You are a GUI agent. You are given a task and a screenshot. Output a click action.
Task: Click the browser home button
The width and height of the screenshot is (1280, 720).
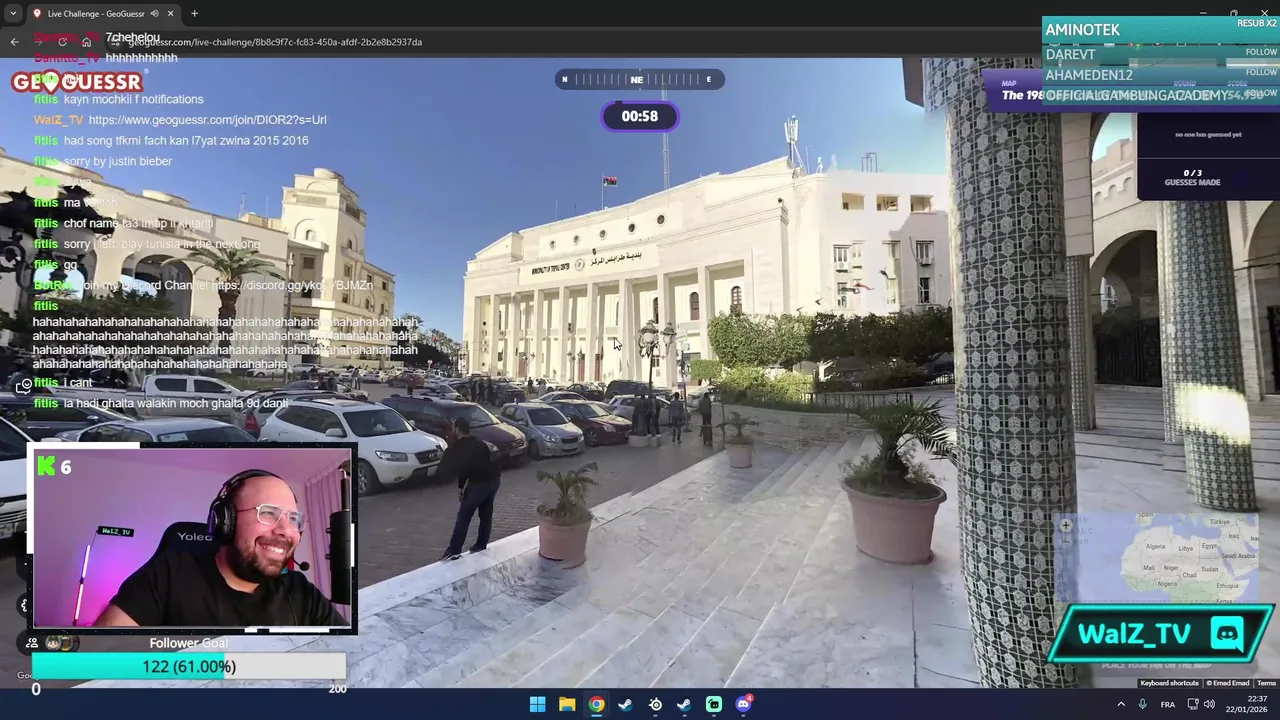click(x=87, y=42)
